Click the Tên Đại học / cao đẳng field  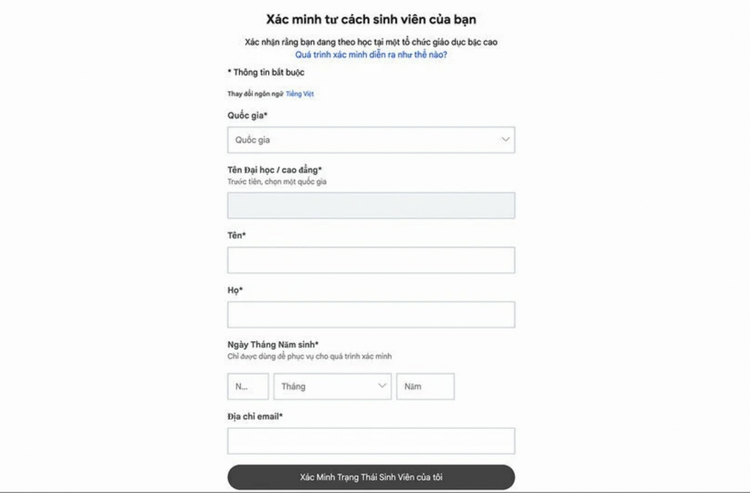tap(371, 205)
